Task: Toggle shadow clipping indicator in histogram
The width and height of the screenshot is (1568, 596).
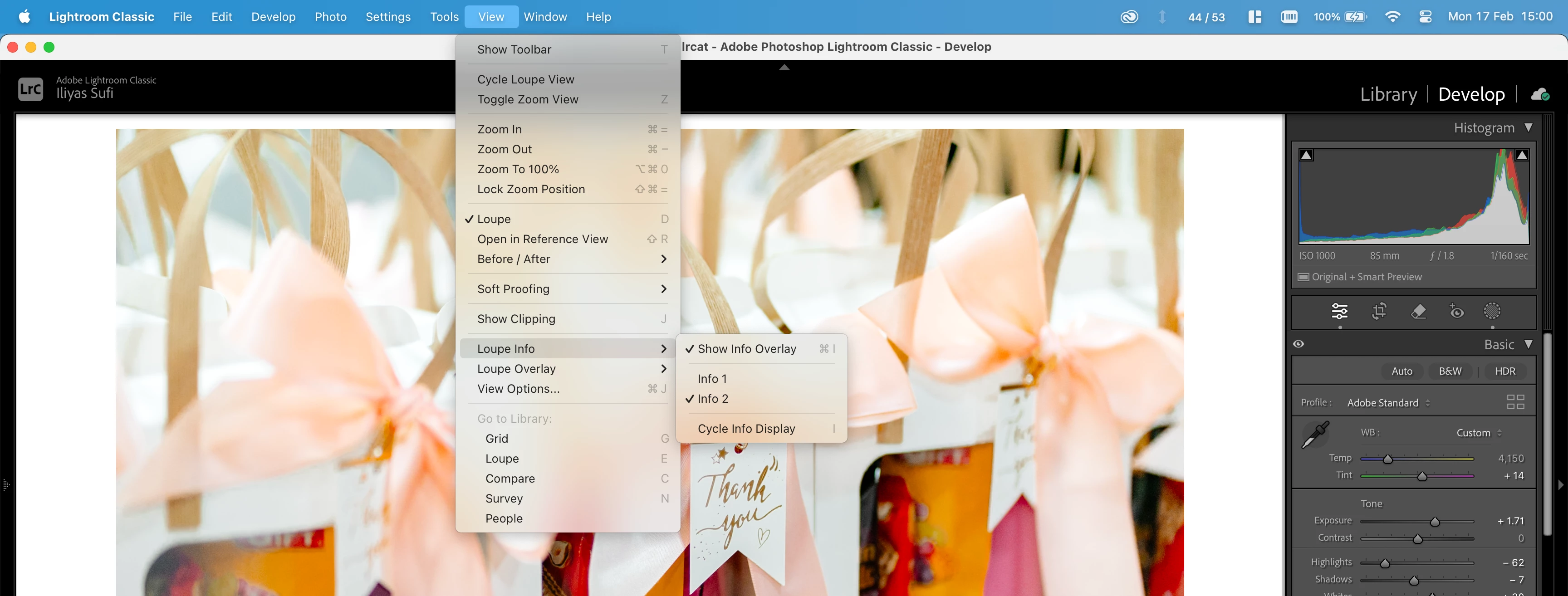Action: tap(1306, 155)
